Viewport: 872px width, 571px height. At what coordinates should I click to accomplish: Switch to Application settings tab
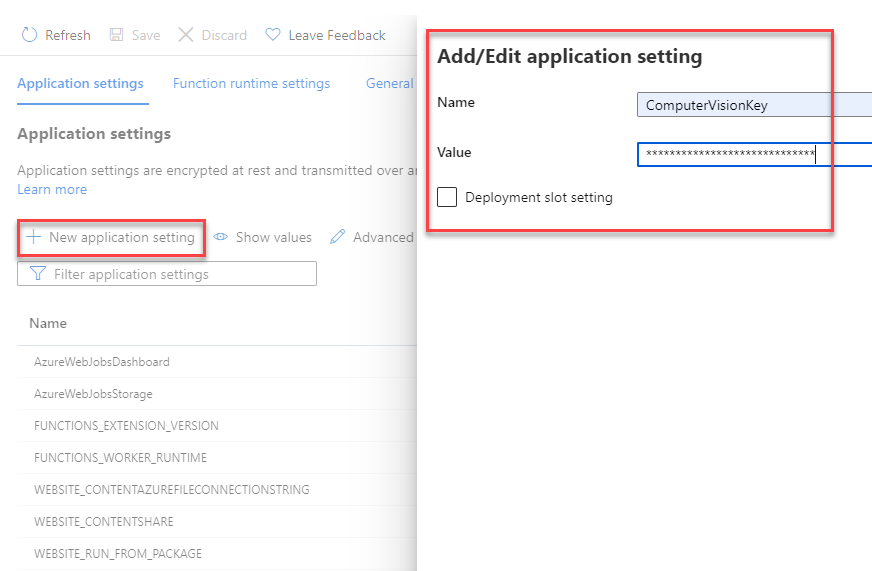coord(80,83)
